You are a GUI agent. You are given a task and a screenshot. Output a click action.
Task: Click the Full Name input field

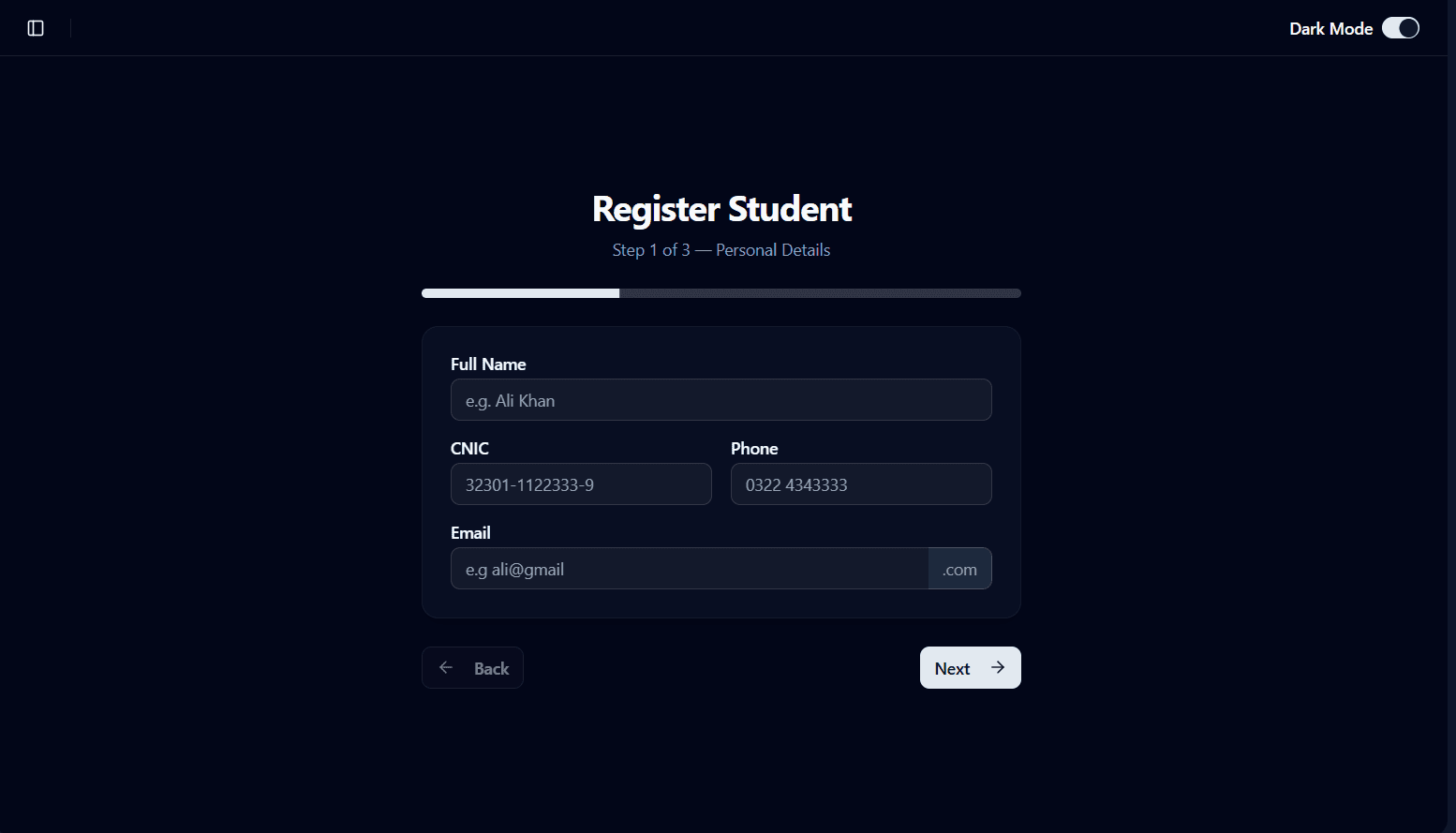click(721, 399)
